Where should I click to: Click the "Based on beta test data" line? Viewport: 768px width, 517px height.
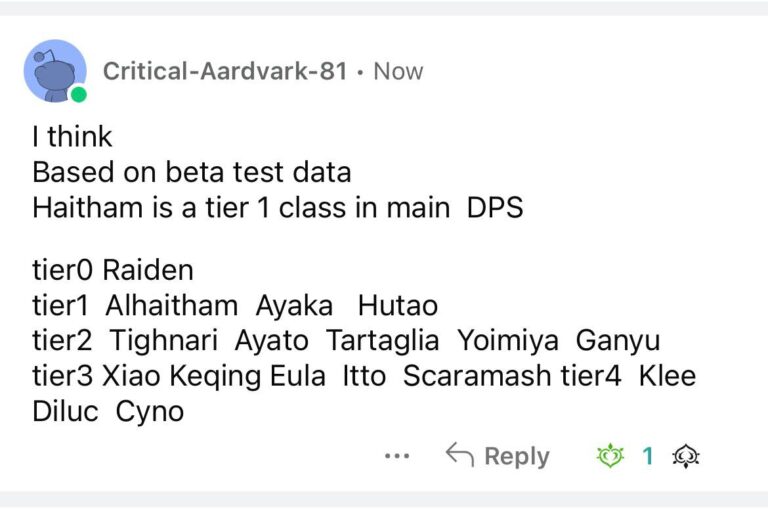tap(192, 172)
